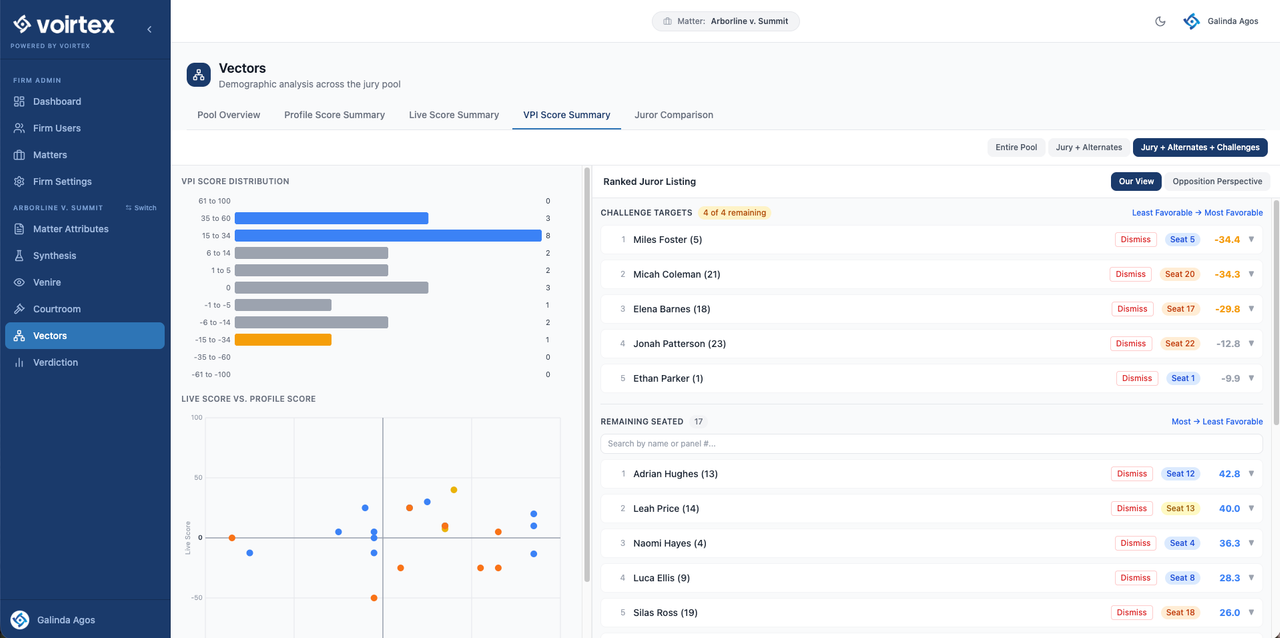The height and width of the screenshot is (638, 1280).
Task: Click the left panel scrollbar
Action: pos(586,375)
